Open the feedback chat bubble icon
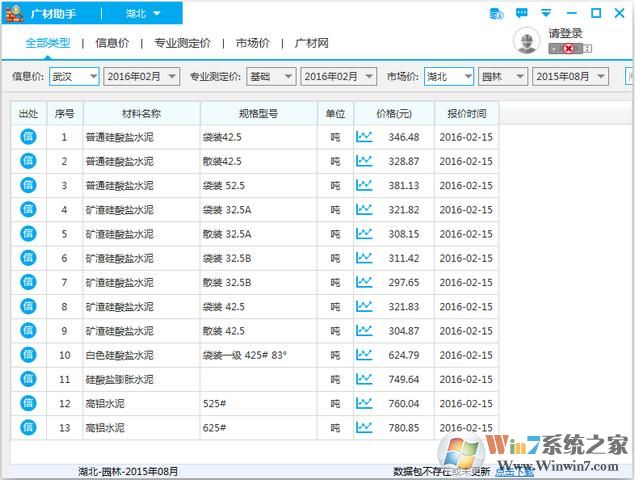 521,14
